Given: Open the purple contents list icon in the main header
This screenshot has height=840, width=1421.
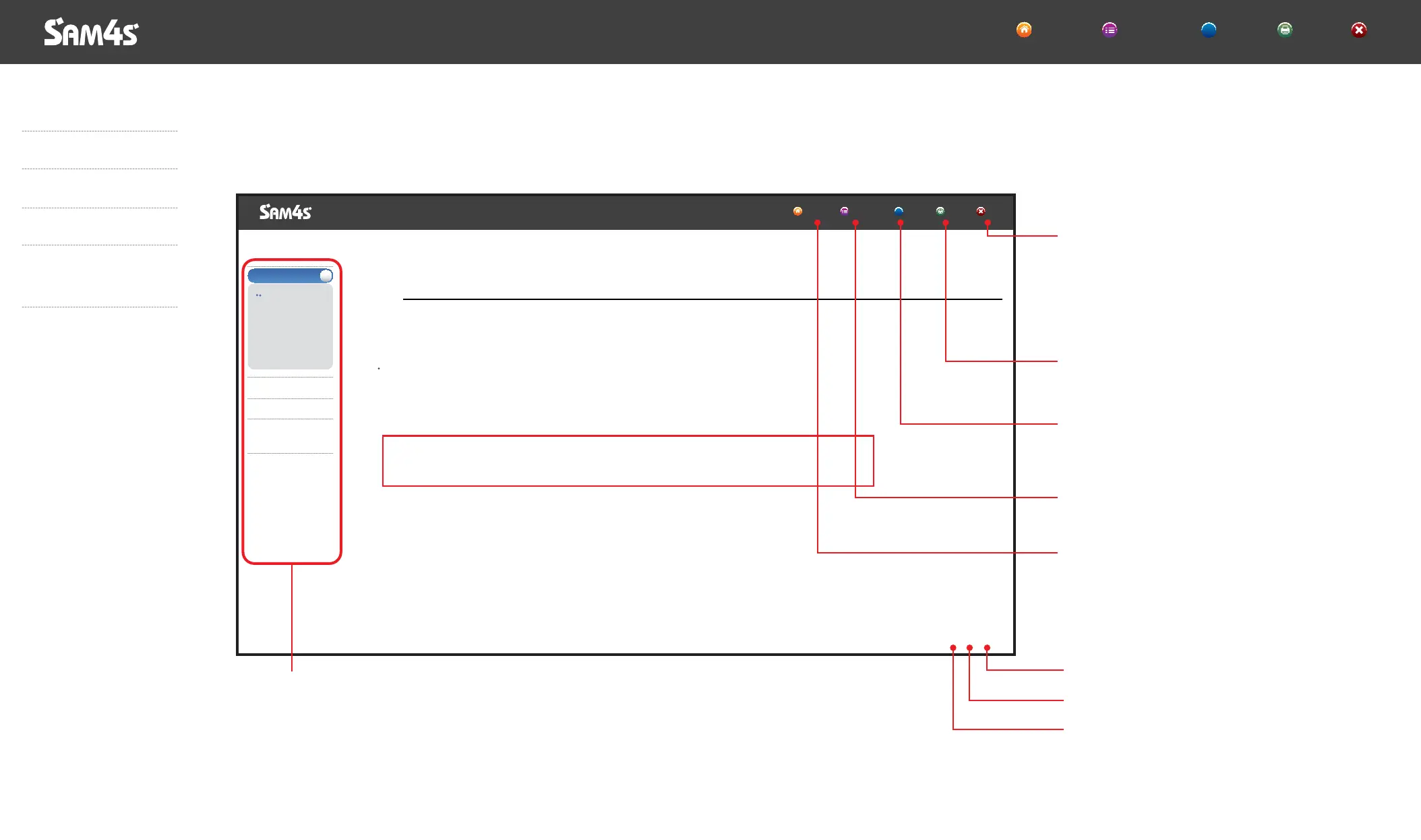Looking at the screenshot, I should 1110,30.
